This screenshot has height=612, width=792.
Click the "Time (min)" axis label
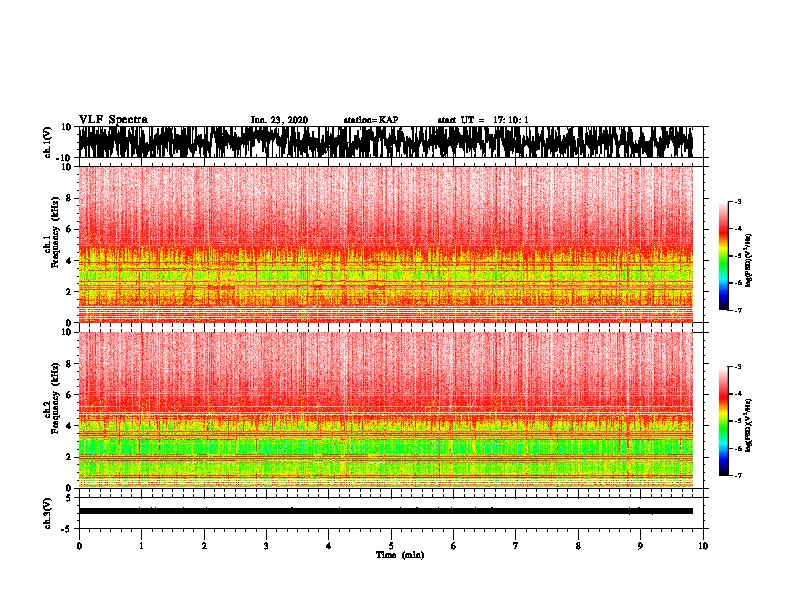(x=400, y=555)
